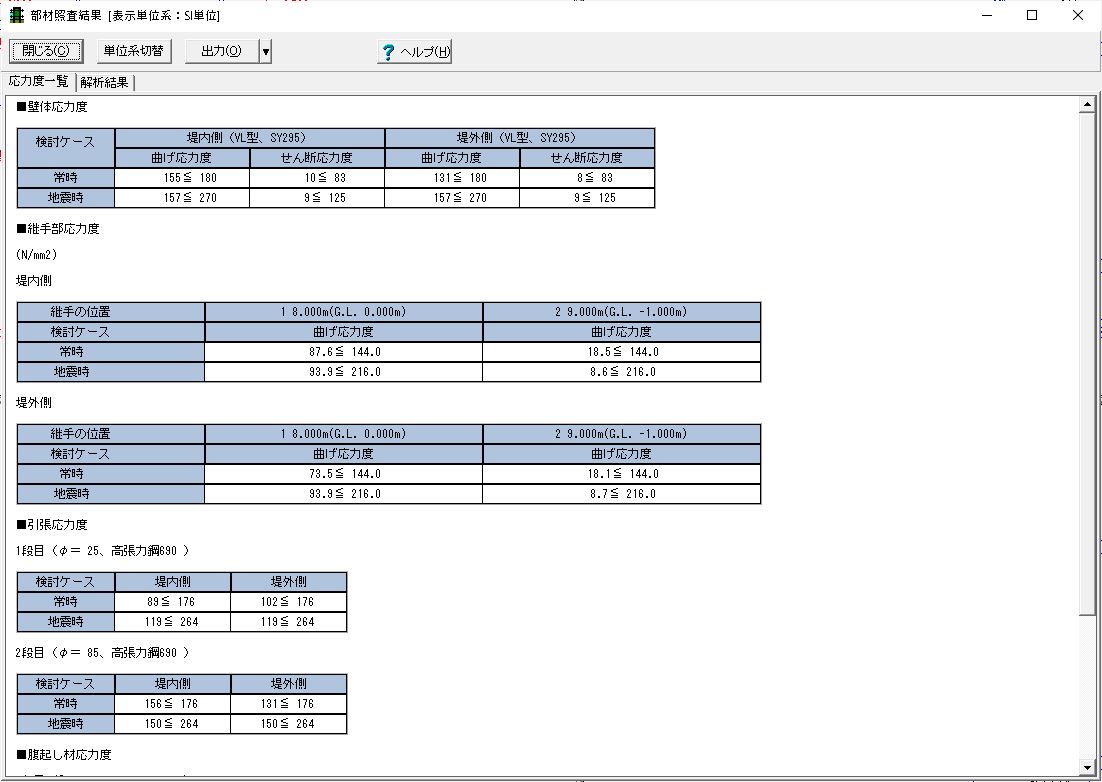Click the 堤内側 label above first joint table
Viewport: 1102px width, 782px height.
click(x=34, y=280)
